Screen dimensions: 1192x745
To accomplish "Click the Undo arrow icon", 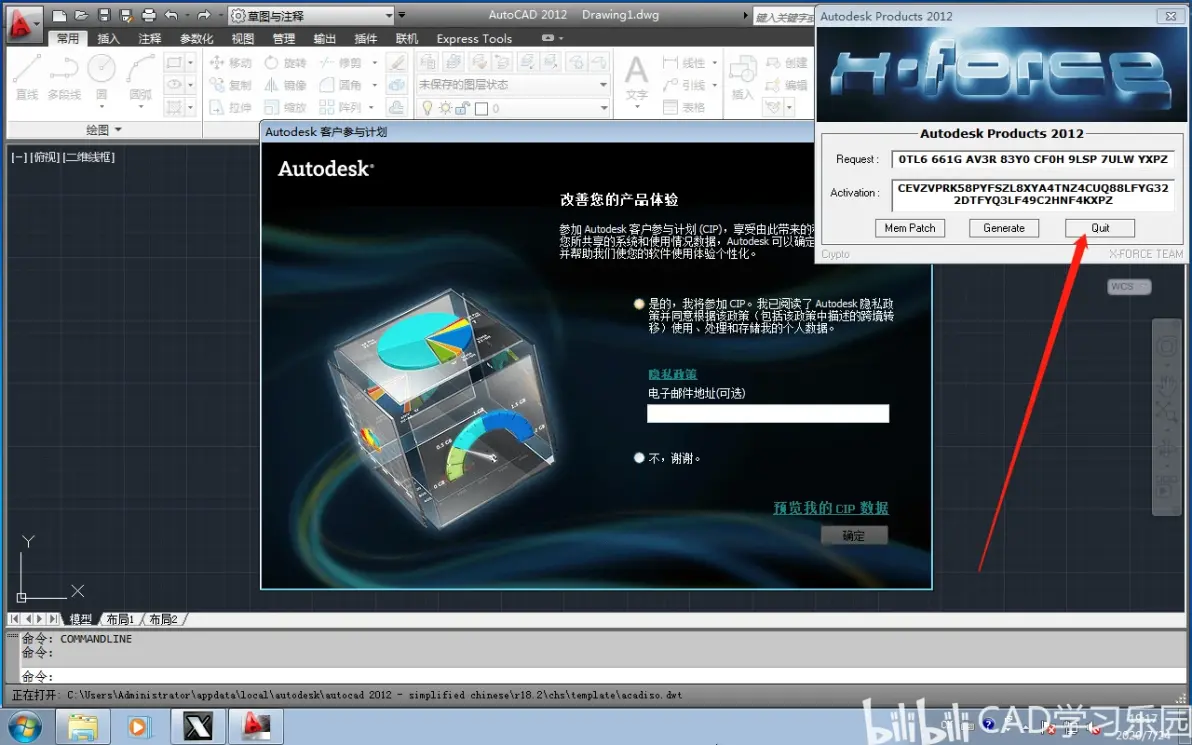I will [x=172, y=15].
